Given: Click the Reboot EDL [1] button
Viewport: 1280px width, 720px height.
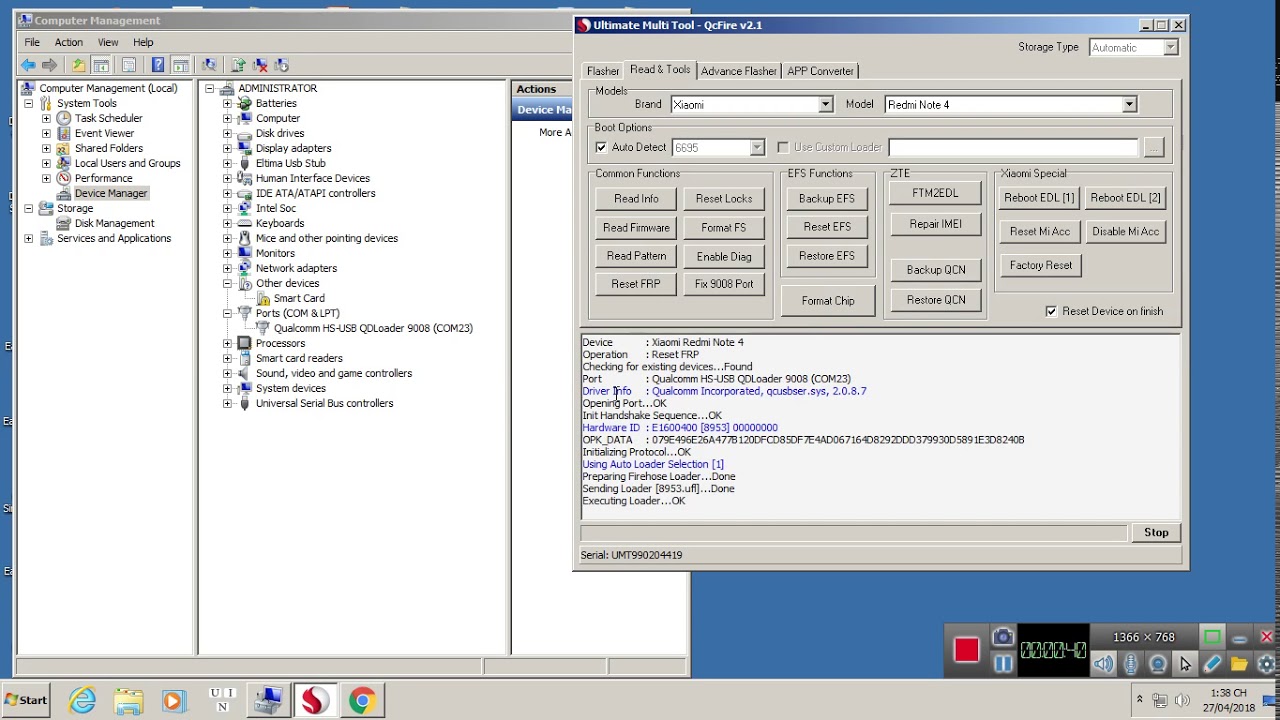Looking at the screenshot, I should click(1039, 198).
